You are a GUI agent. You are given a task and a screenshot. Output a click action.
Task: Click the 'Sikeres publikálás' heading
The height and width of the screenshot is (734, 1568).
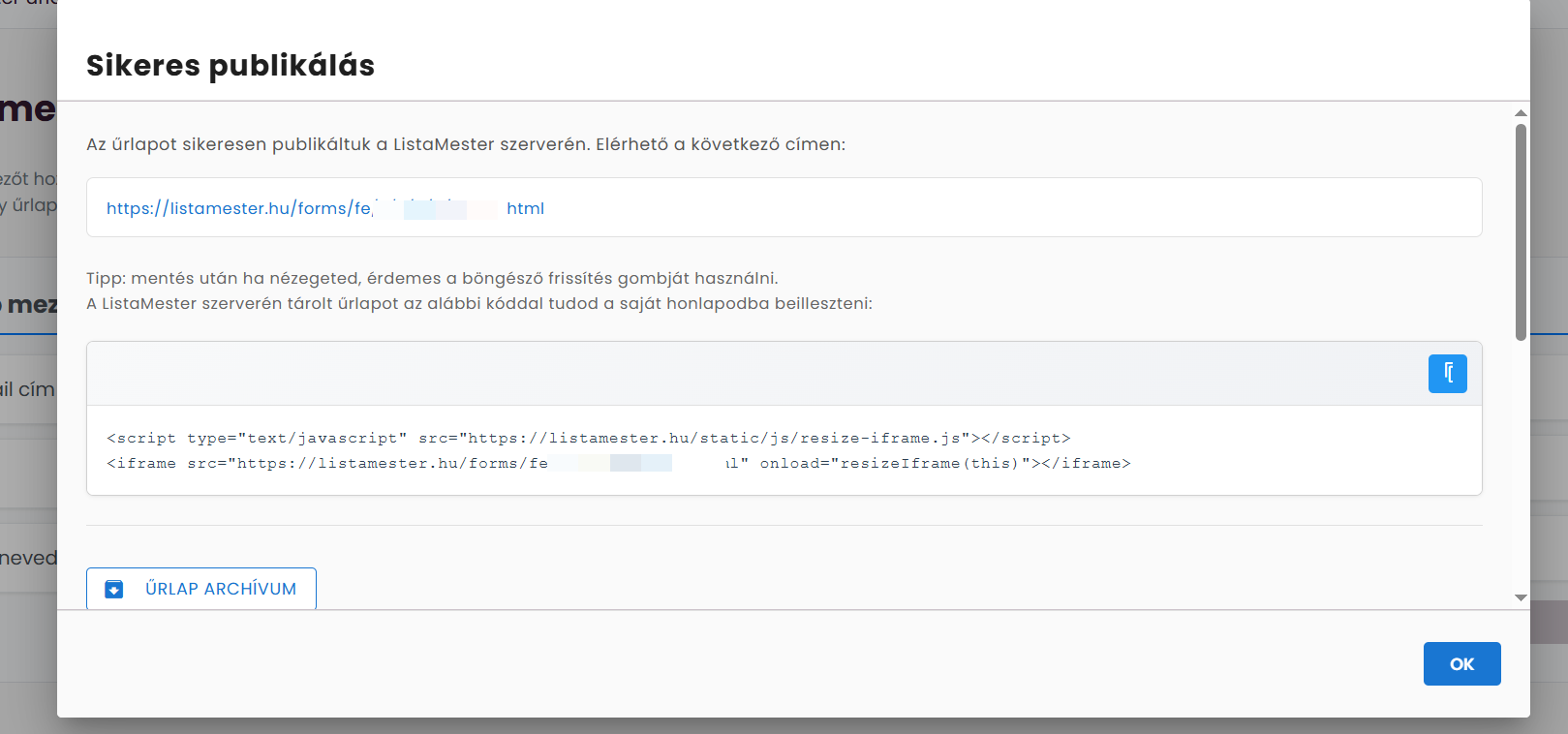click(x=231, y=65)
